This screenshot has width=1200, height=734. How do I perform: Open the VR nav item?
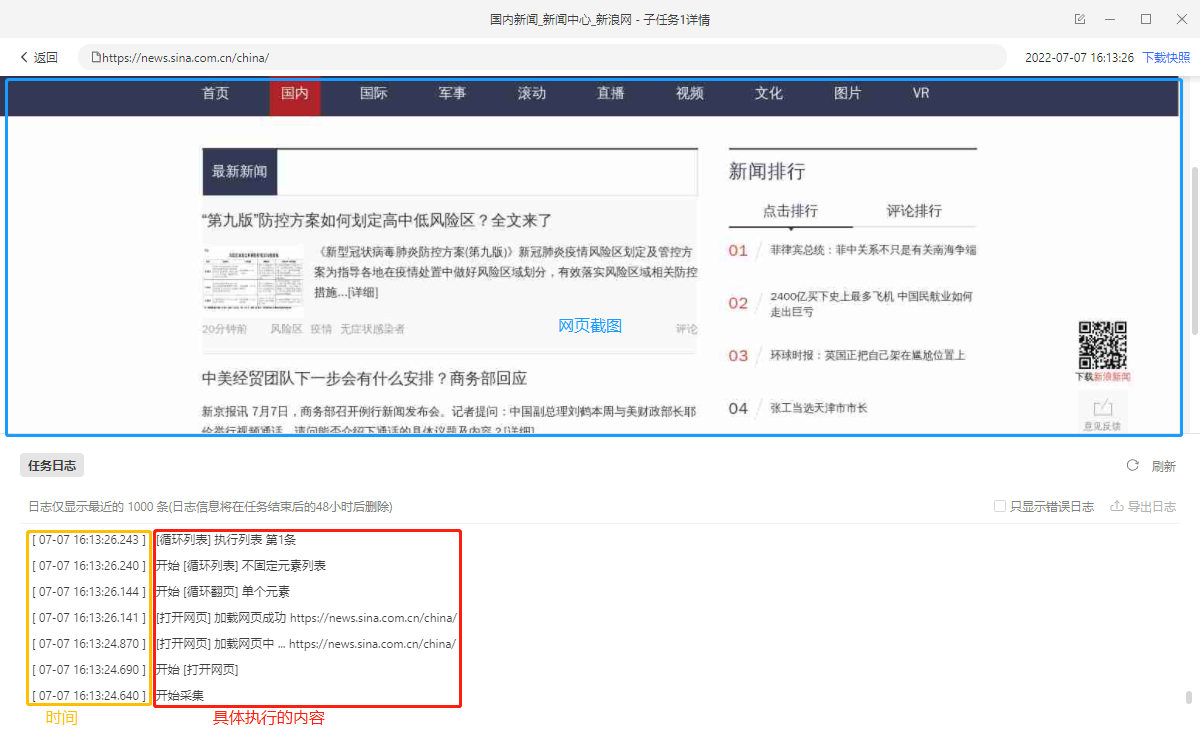pos(921,93)
